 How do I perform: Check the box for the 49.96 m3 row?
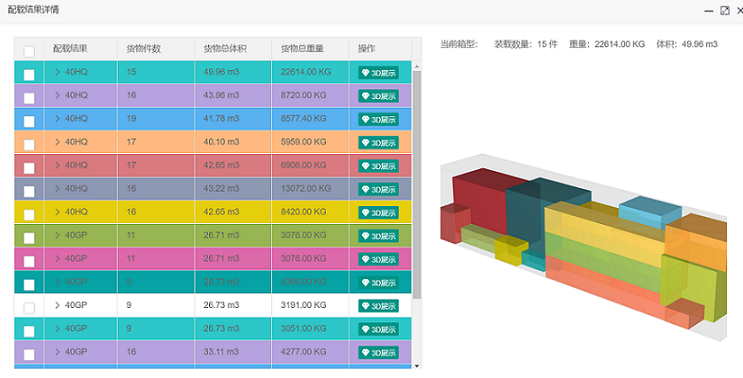point(29,75)
